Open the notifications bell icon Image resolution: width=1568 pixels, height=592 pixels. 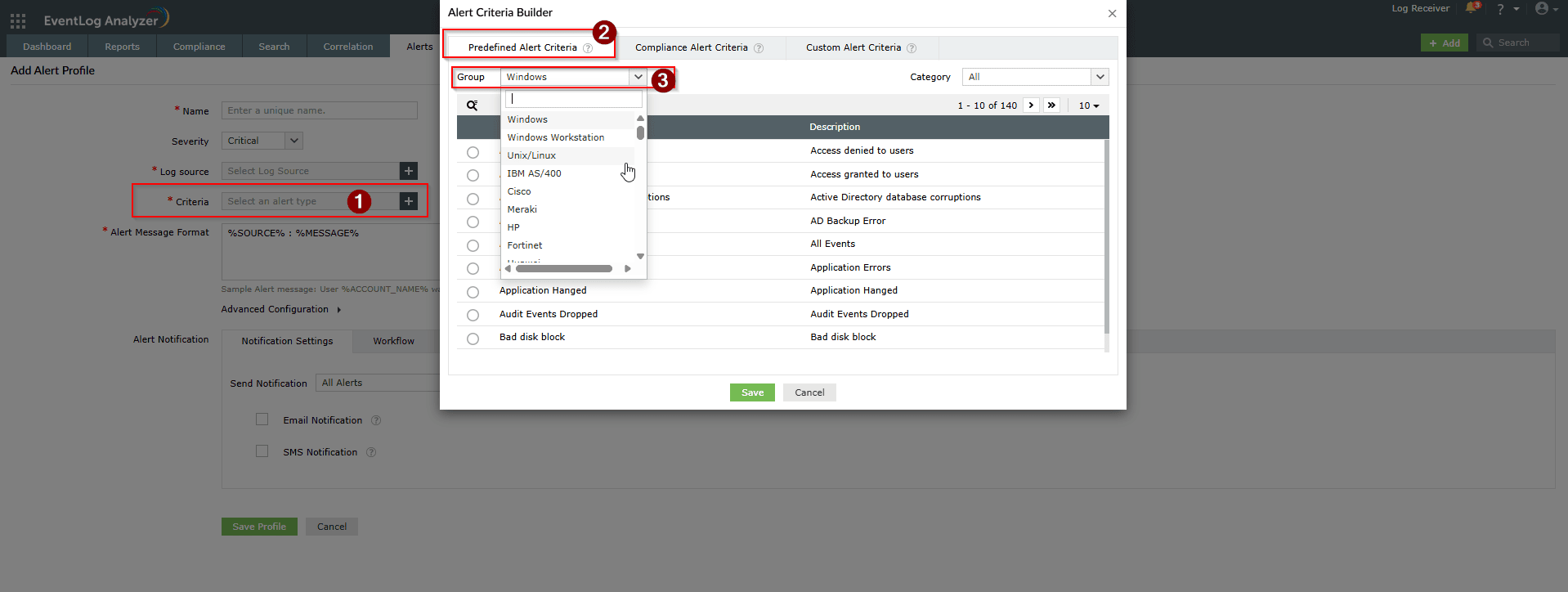(x=1472, y=8)
